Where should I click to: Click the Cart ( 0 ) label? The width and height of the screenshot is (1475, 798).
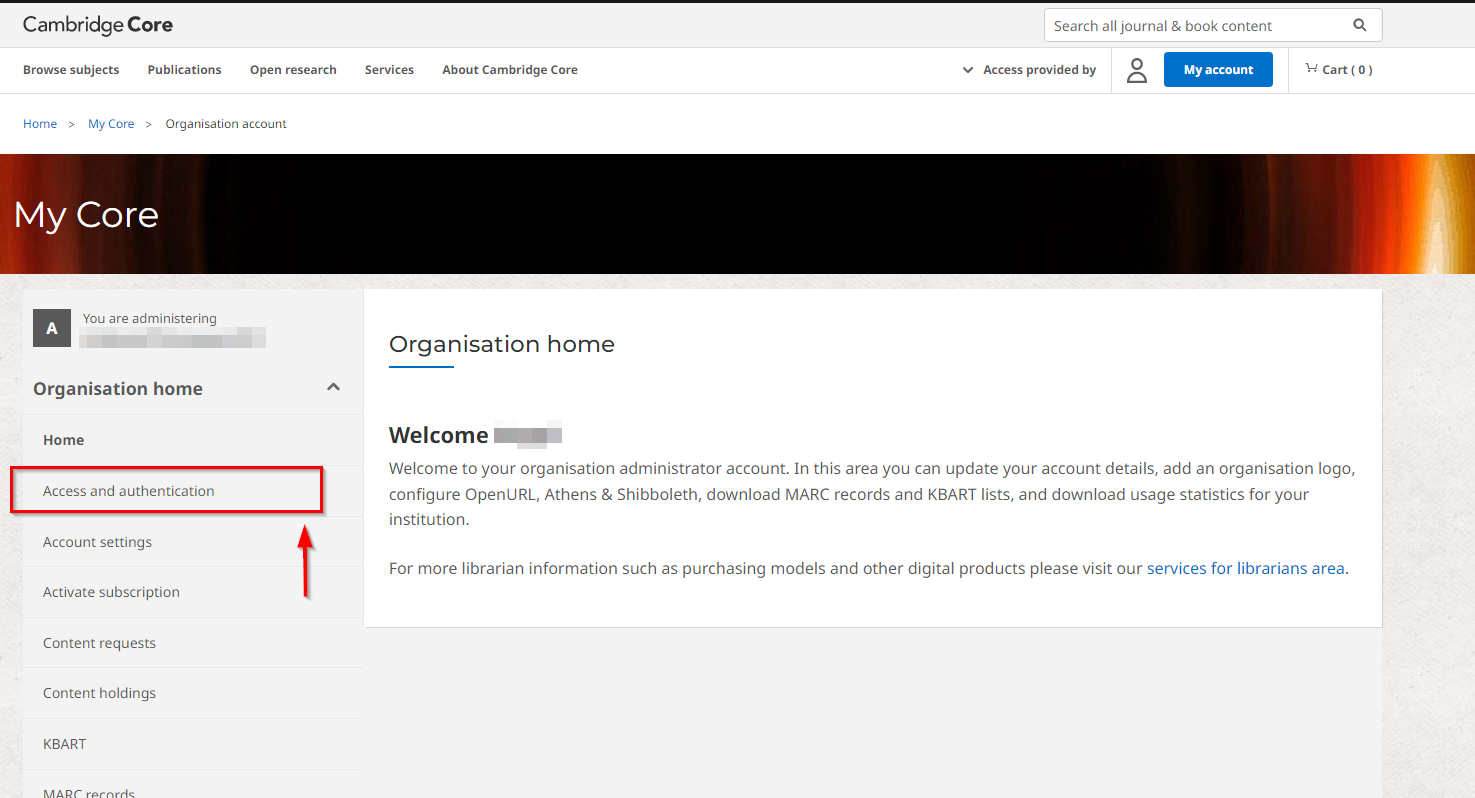(x=1347, y=70)
